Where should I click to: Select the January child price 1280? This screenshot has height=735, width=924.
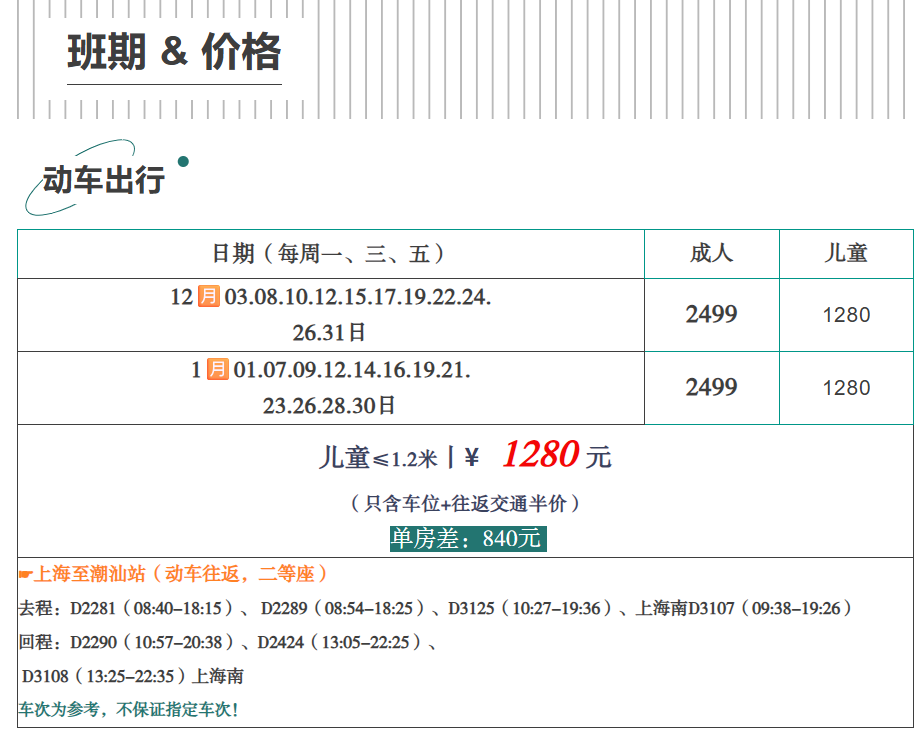click(846, 388)
